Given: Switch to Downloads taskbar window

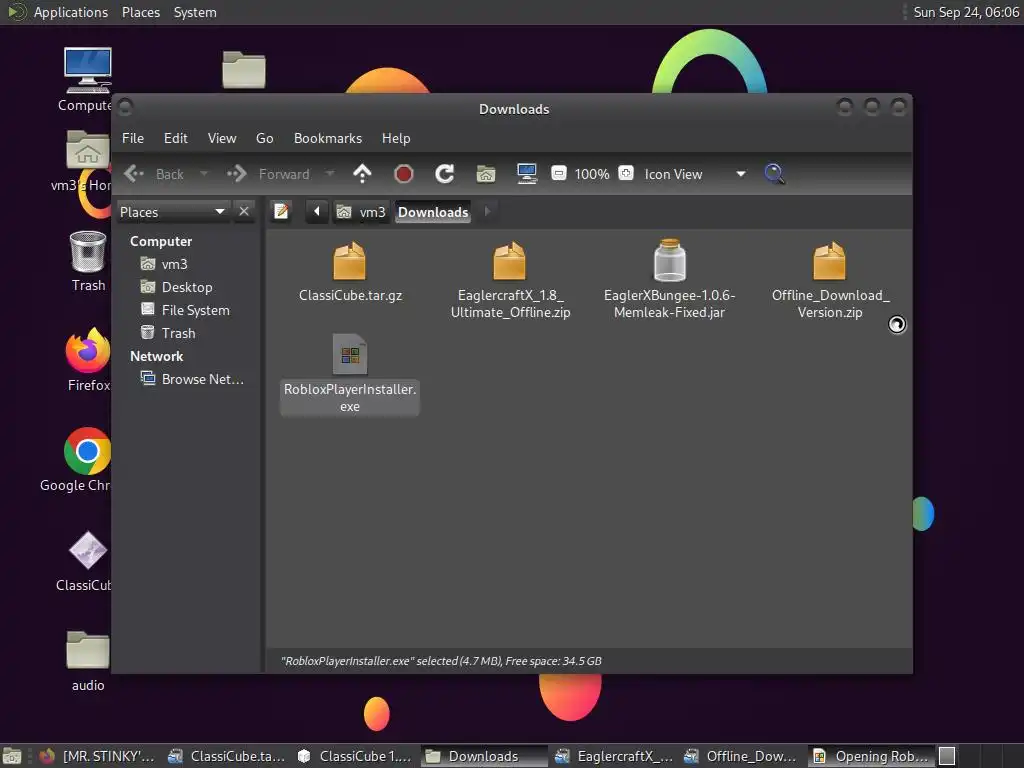Looking at the screenshot, I should (484, 756).
